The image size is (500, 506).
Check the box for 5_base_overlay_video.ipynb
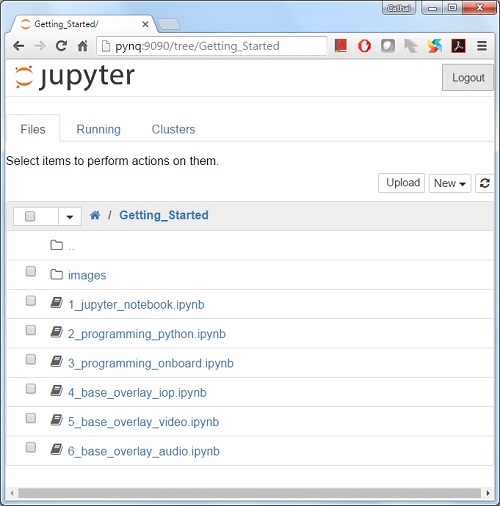[x=31, y=418]
